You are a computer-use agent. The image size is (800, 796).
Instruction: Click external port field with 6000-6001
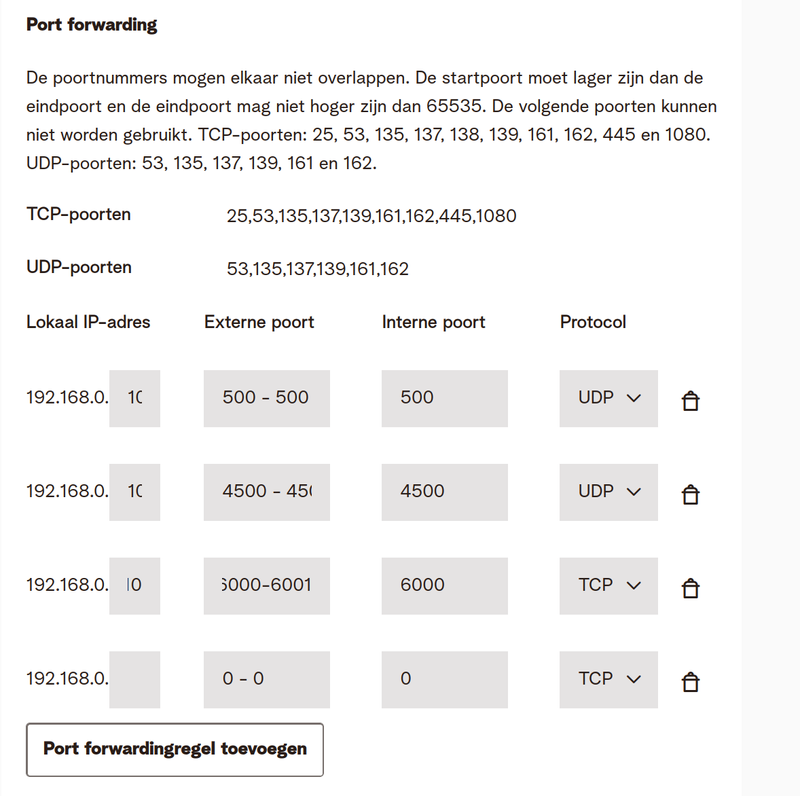pos(266,585)
